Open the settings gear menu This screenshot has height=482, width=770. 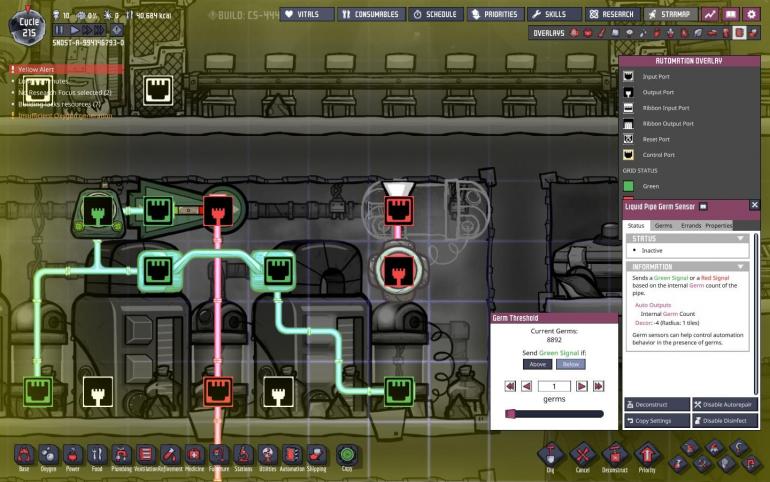751,15
